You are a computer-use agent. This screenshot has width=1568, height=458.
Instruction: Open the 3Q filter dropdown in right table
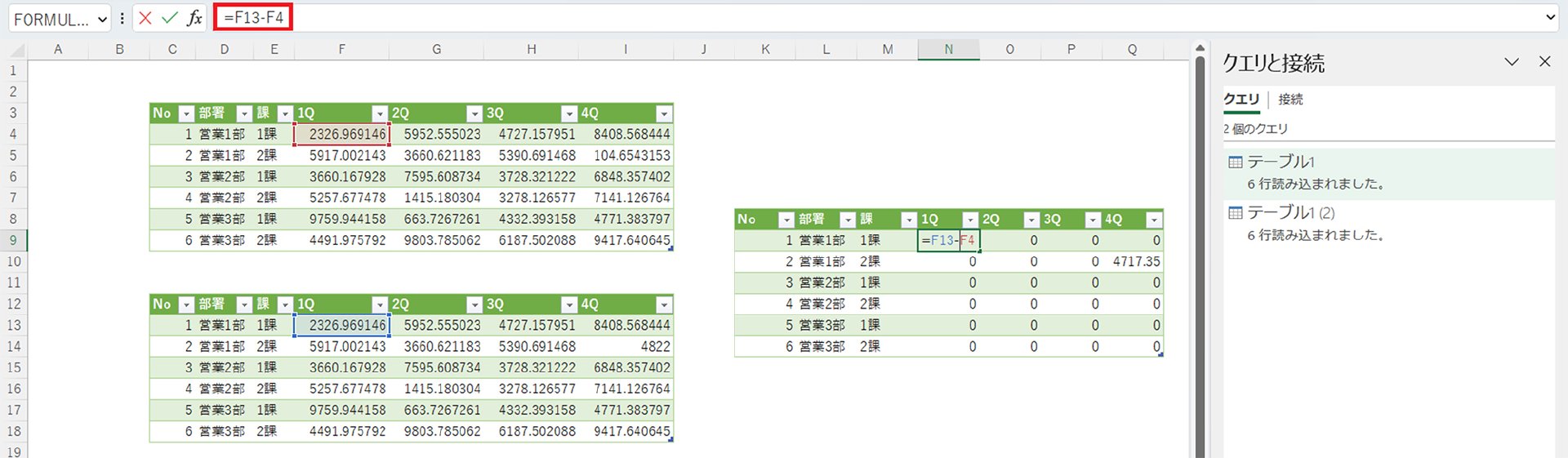pos(1093,220)
